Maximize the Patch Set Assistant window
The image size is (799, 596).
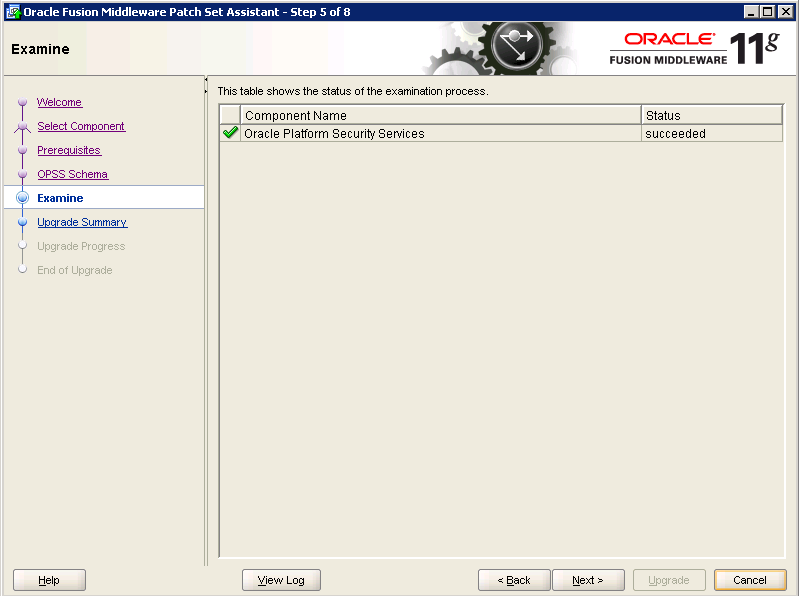click(767, 12)
